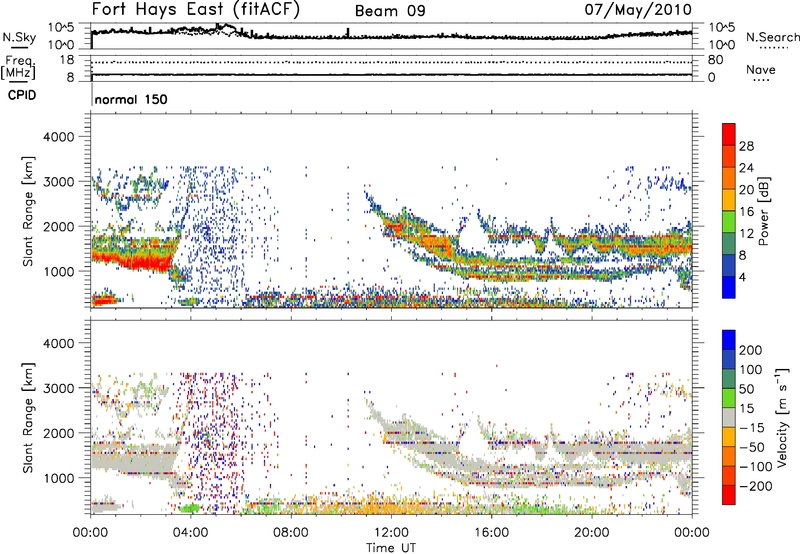Click the 'N.Sky' legend label
This screenshot has width=800, height=554.
click(x=19, y=37)
